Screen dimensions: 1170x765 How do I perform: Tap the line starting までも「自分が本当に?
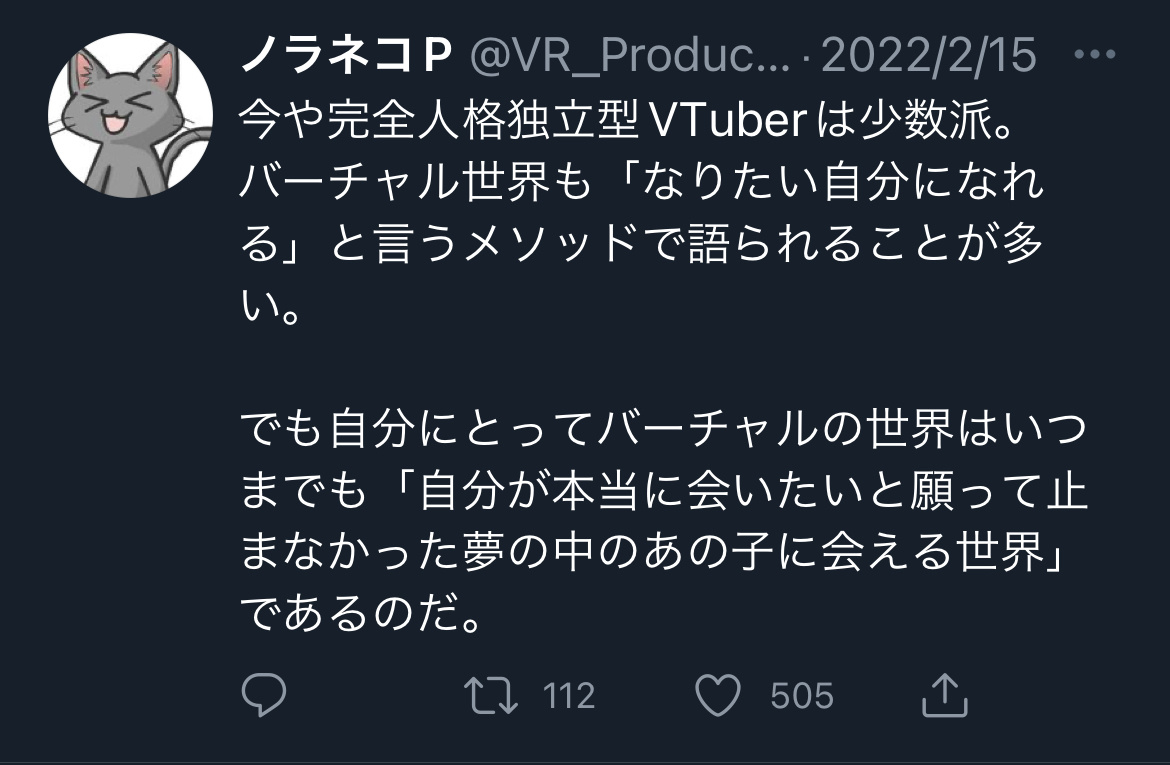pyautogui.click(x=664, y=491)
